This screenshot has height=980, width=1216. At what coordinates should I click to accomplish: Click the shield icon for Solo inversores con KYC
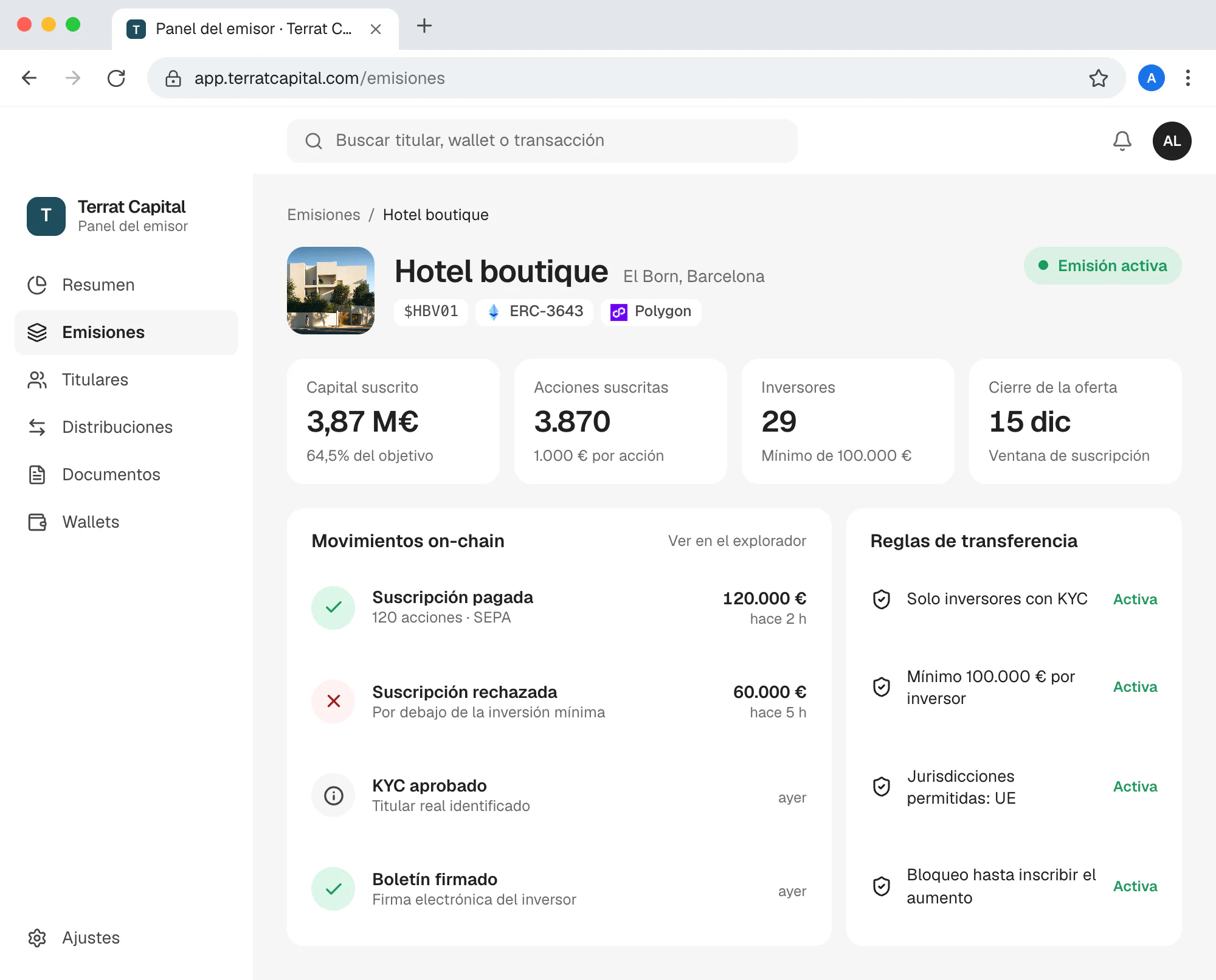tap(881, 599)
